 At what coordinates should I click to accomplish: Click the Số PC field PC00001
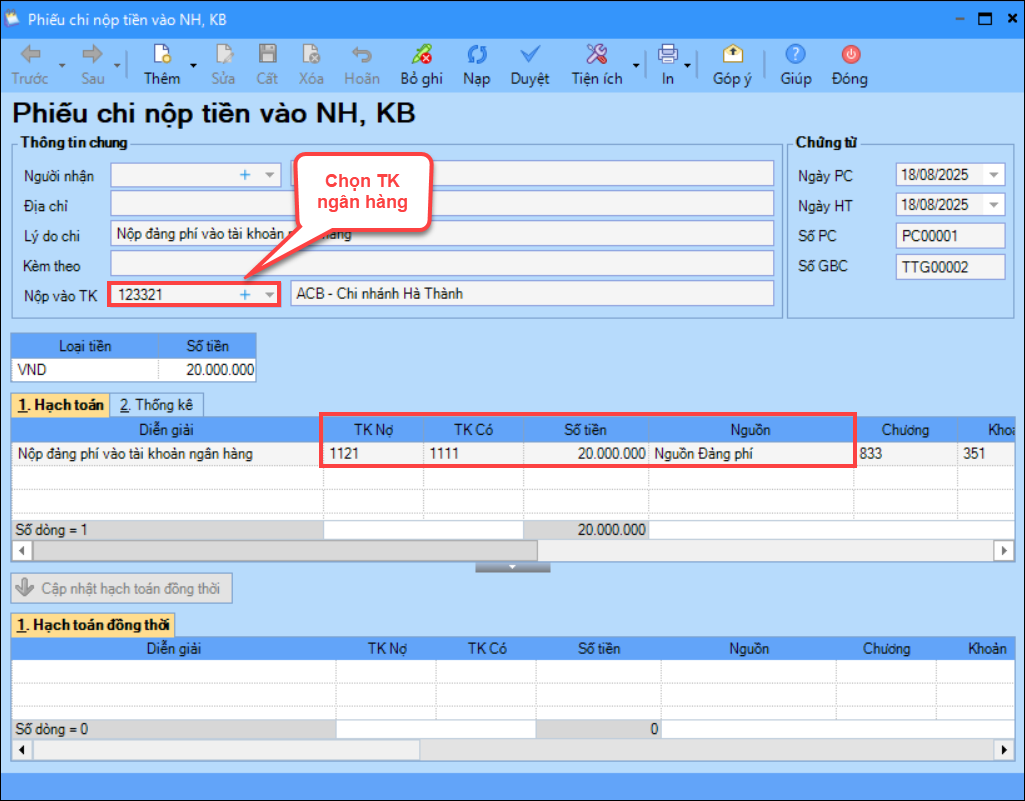(950, 236)
